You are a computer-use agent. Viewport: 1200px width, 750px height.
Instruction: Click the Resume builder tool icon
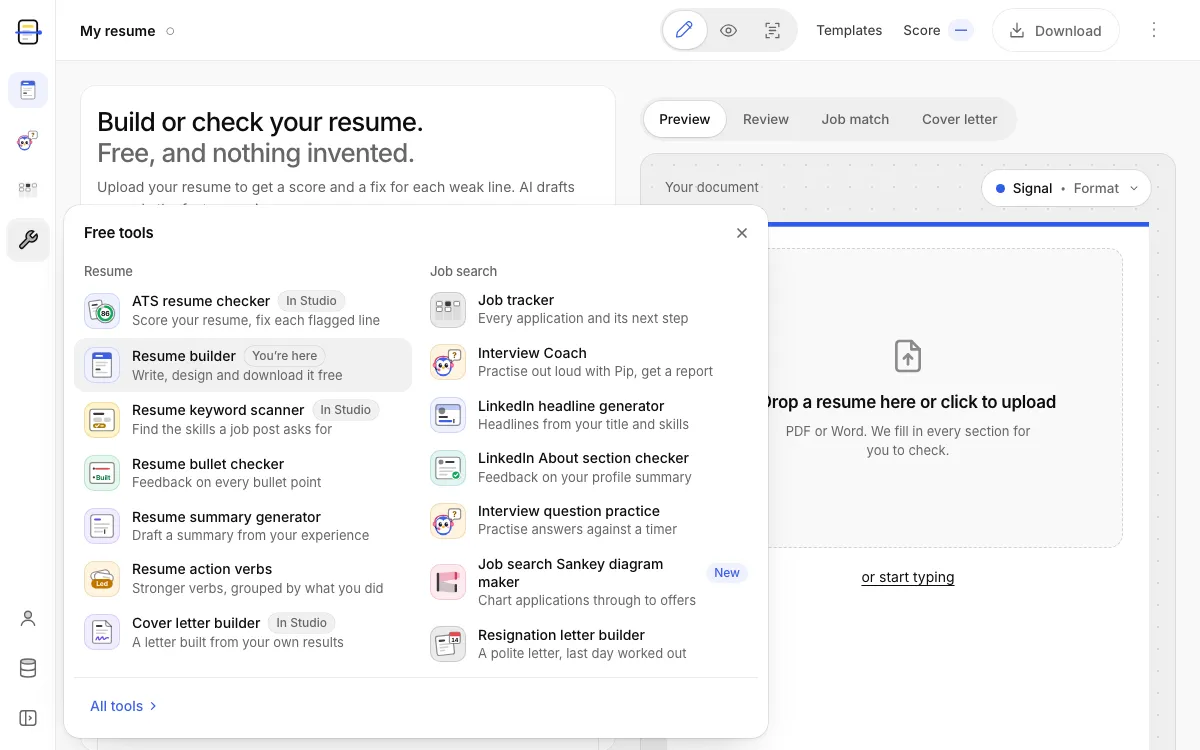click(102, 365)
